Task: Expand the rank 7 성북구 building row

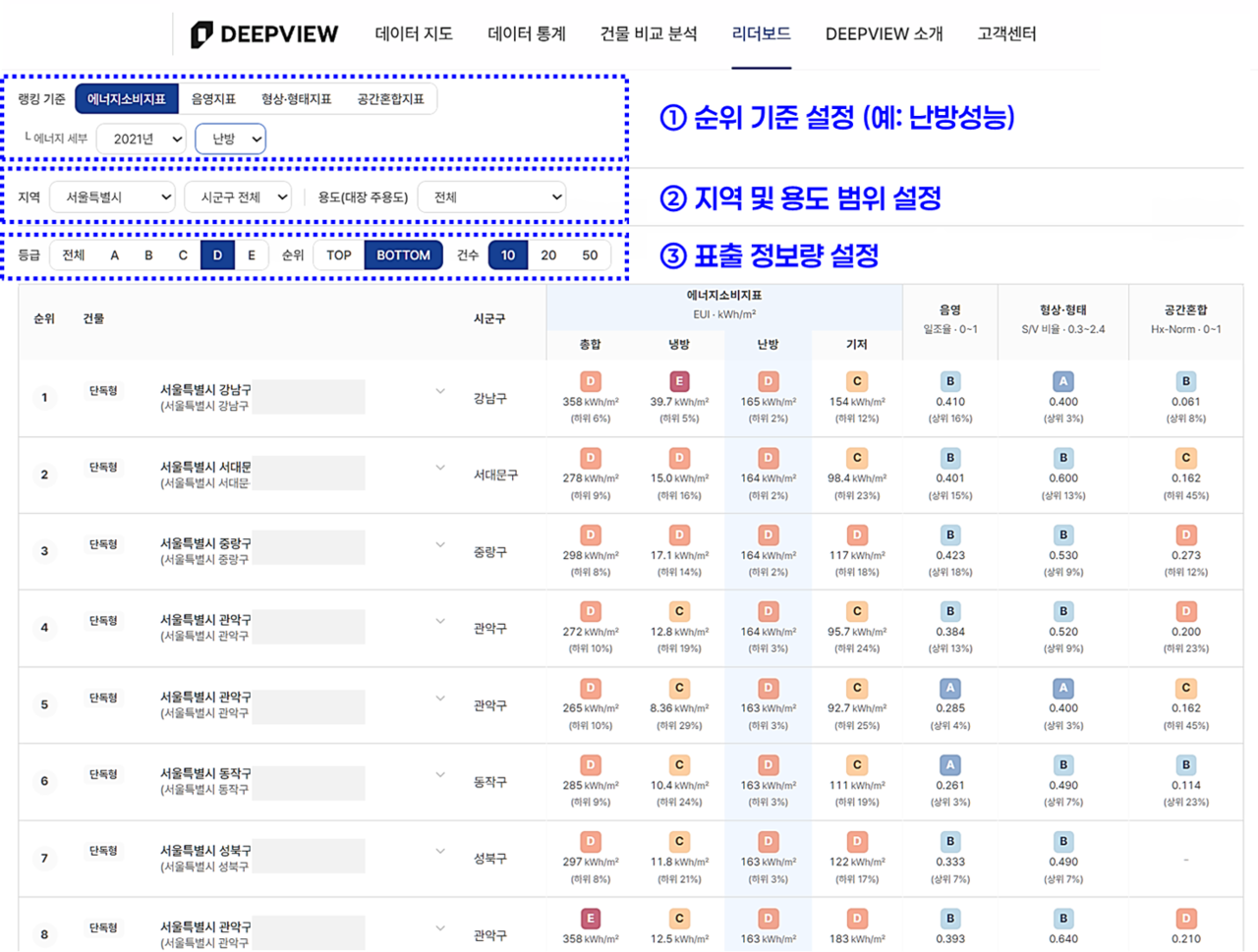Action: pyautogui.click(x=440, y=851)
